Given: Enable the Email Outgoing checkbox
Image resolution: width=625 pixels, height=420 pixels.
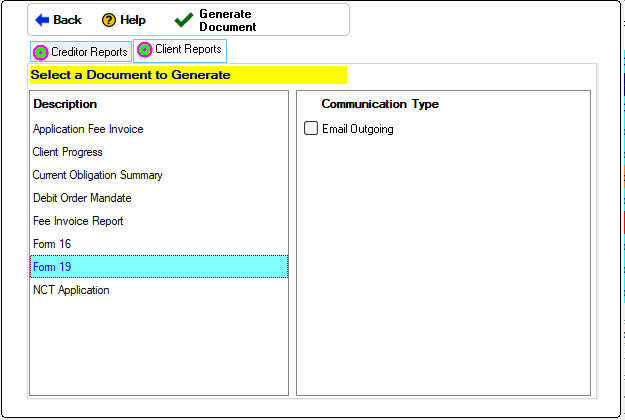Looking at the screenshot, I should [311, 129].
